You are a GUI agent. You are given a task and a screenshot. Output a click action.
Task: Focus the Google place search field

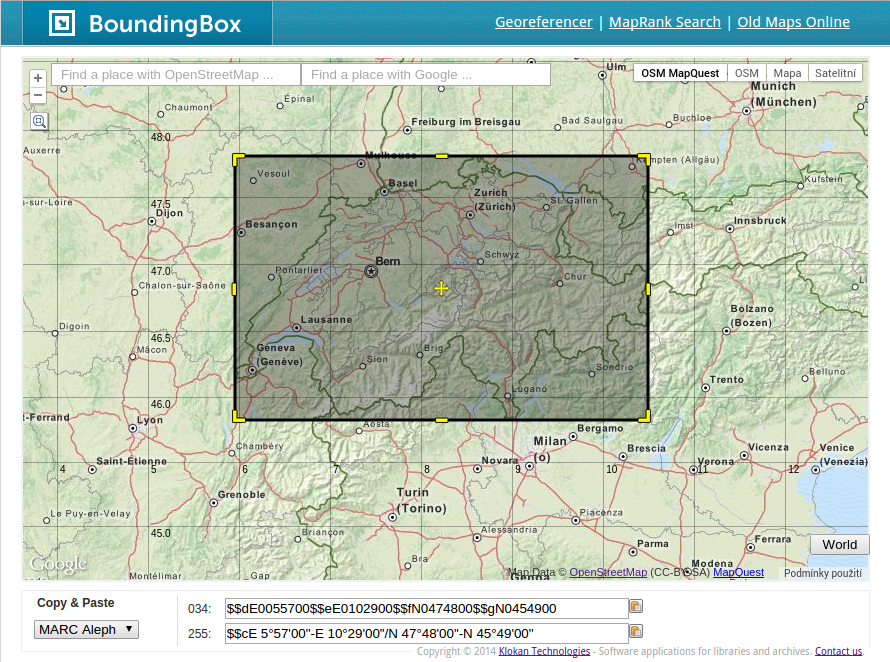tap(426, 74)
